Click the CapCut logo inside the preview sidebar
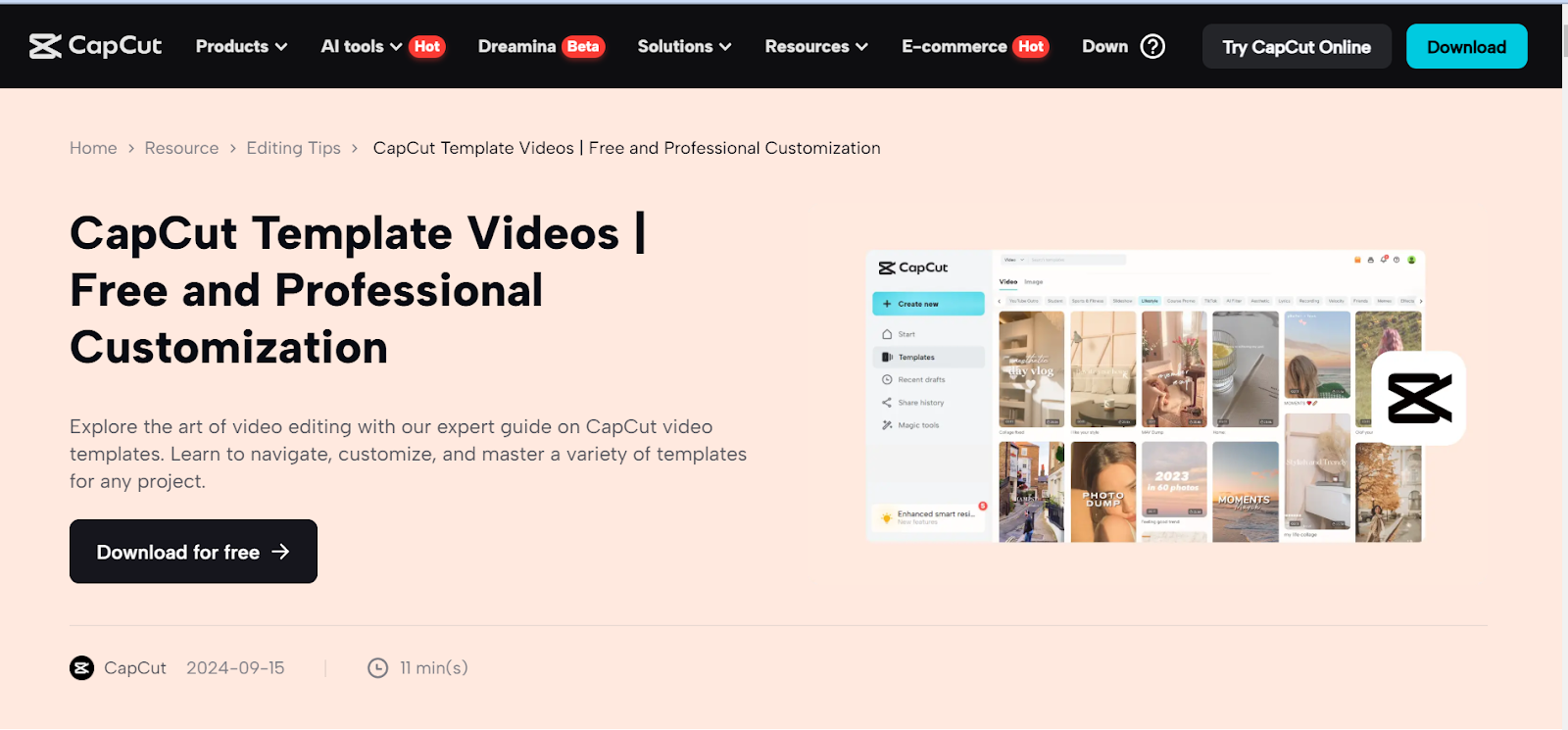This screenshot has width=1568, height=730. [913, 268]
